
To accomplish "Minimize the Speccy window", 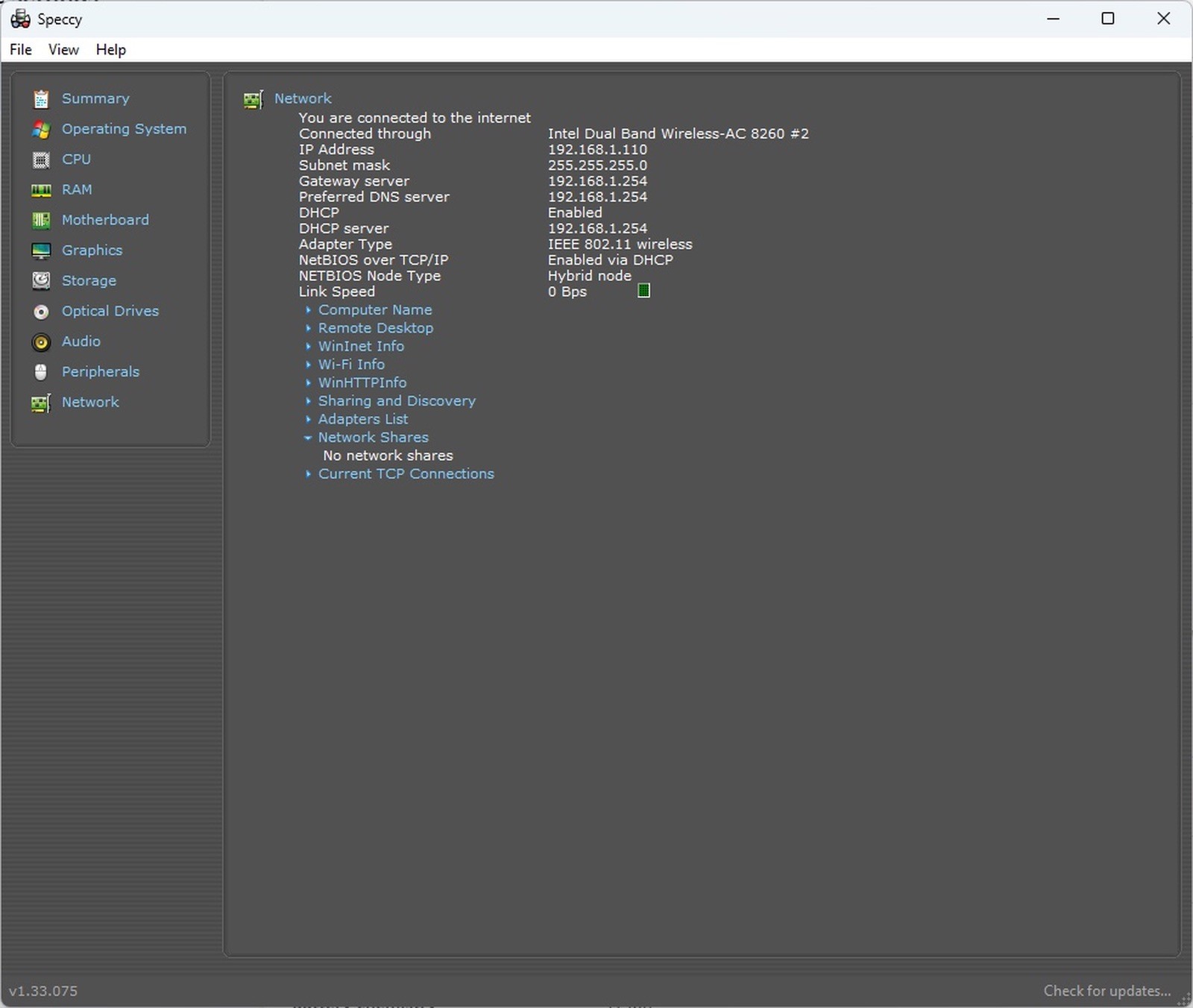I will tap(1053, 19).
